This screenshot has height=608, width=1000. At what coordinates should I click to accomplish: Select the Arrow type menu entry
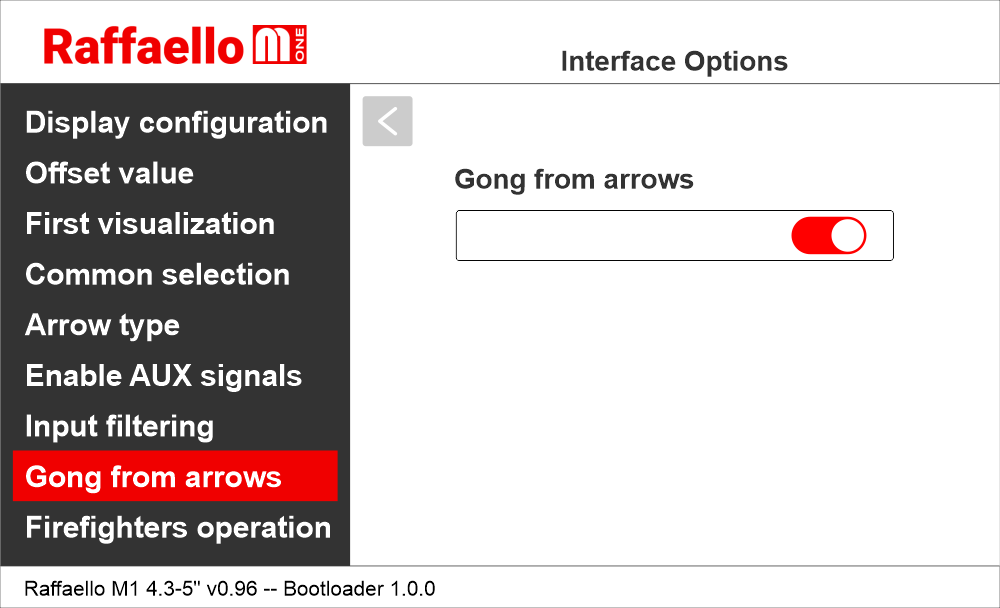click(102, 326)
